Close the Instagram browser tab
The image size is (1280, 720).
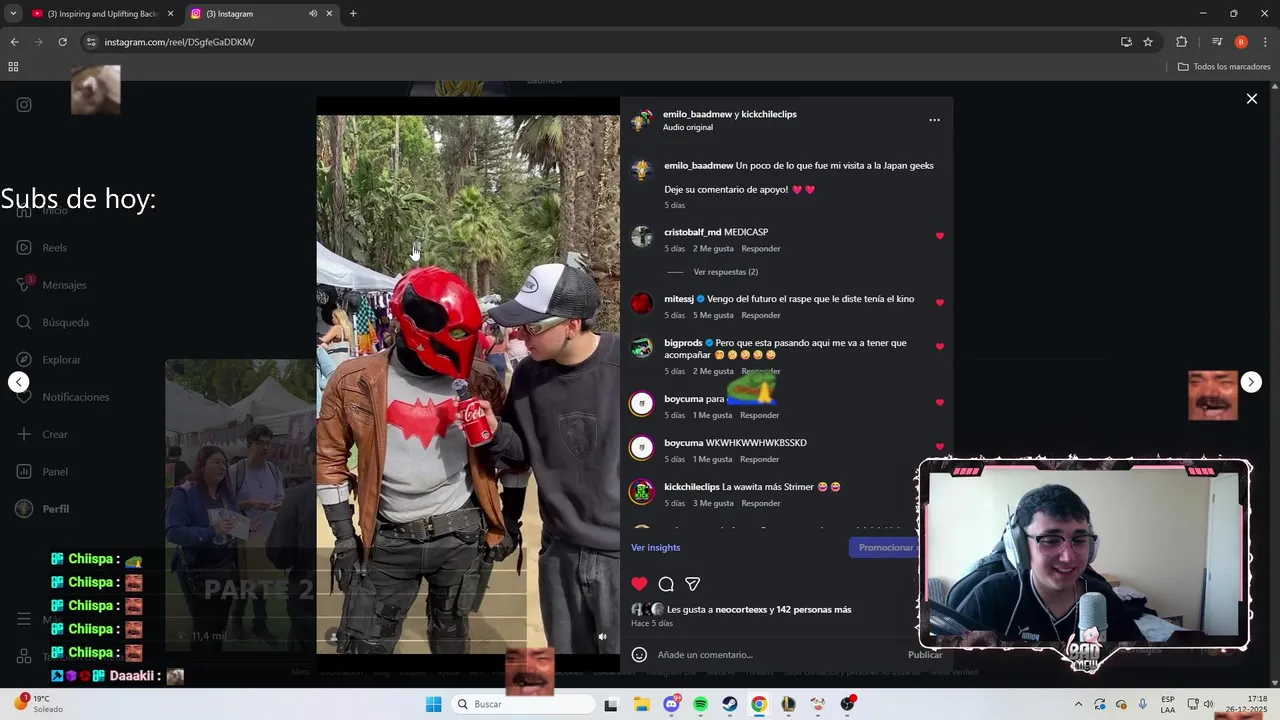(329, 14)
